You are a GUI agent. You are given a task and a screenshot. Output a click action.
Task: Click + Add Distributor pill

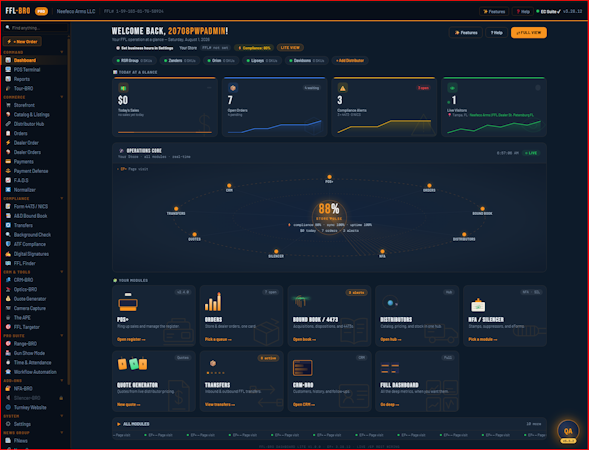(350, 60)
